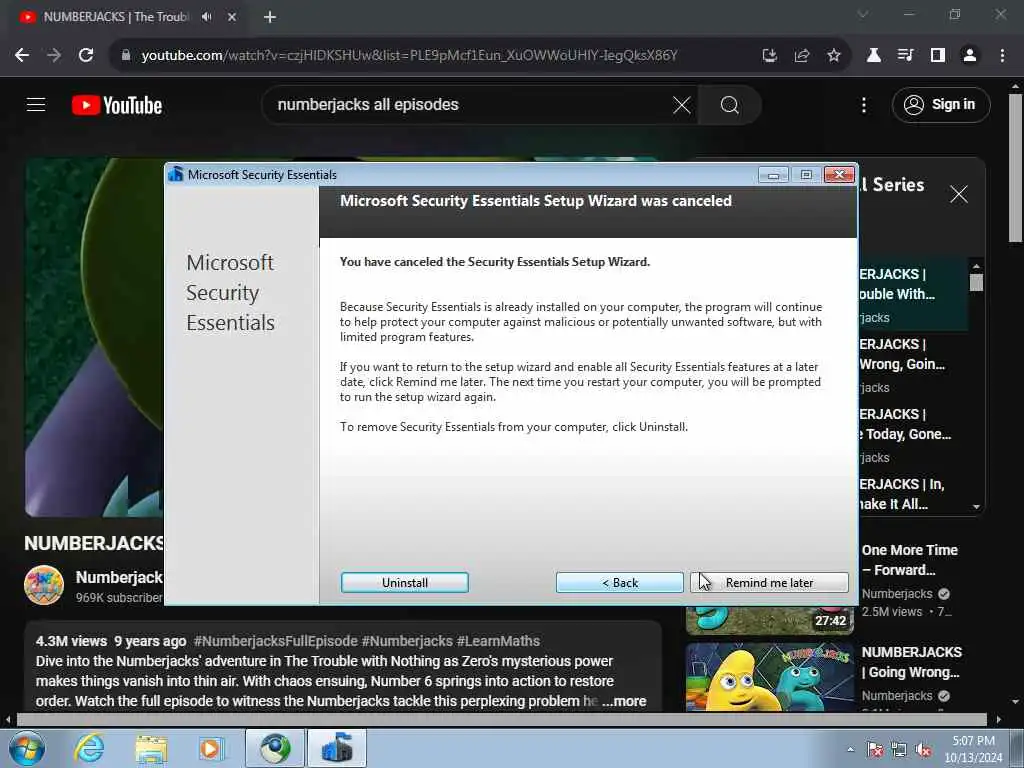
Task: Open the YouTube hamburger guide menu
Action: tap(36, 104)
